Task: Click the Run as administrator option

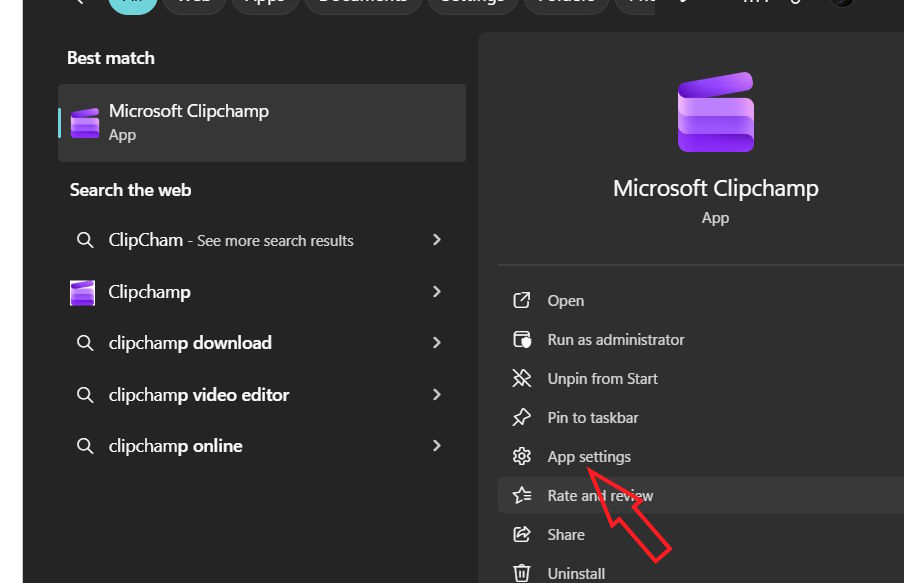Action: pyautogui.click(x=614, y=339)
